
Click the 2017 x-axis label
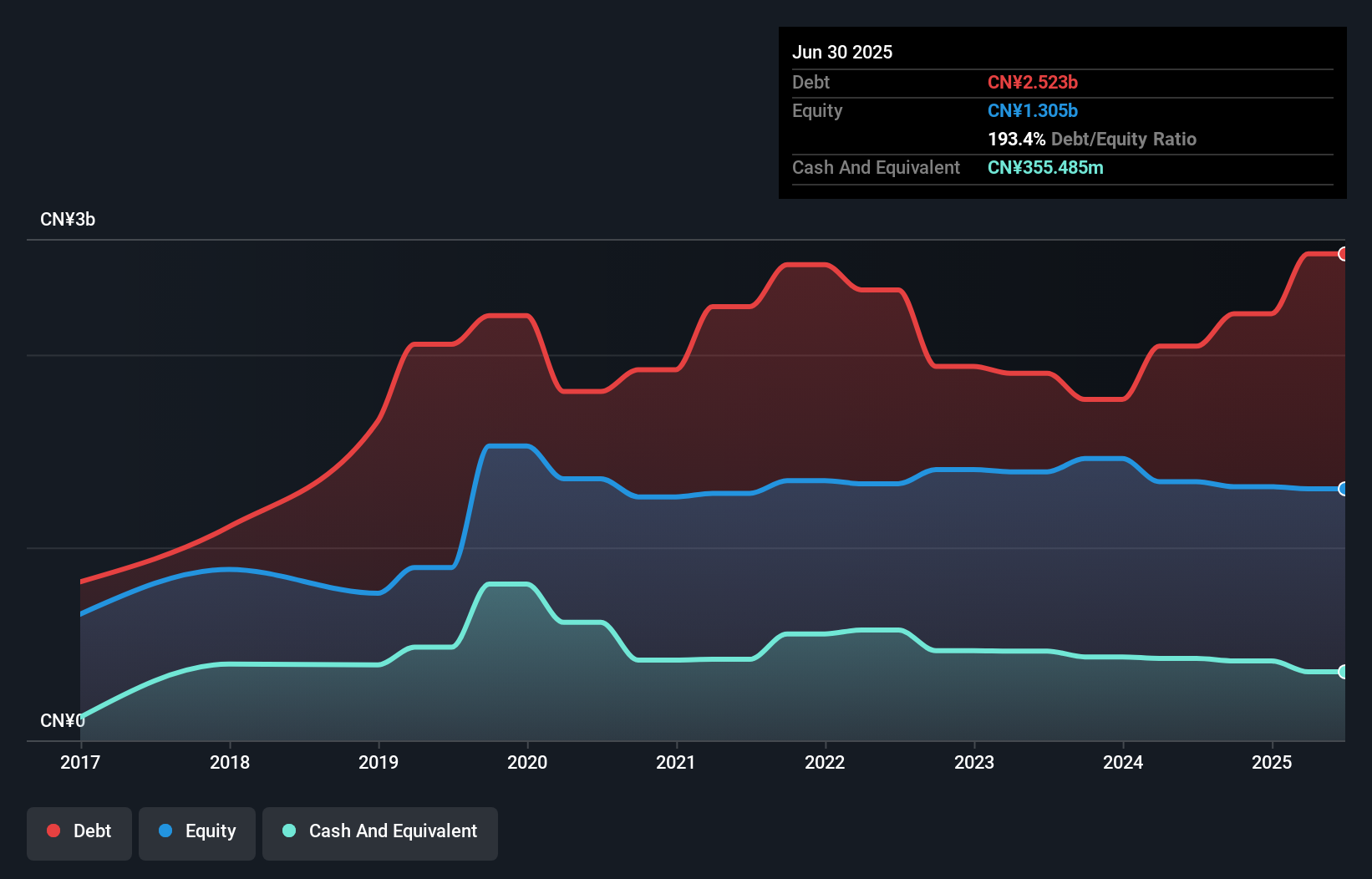coord(80,762)
